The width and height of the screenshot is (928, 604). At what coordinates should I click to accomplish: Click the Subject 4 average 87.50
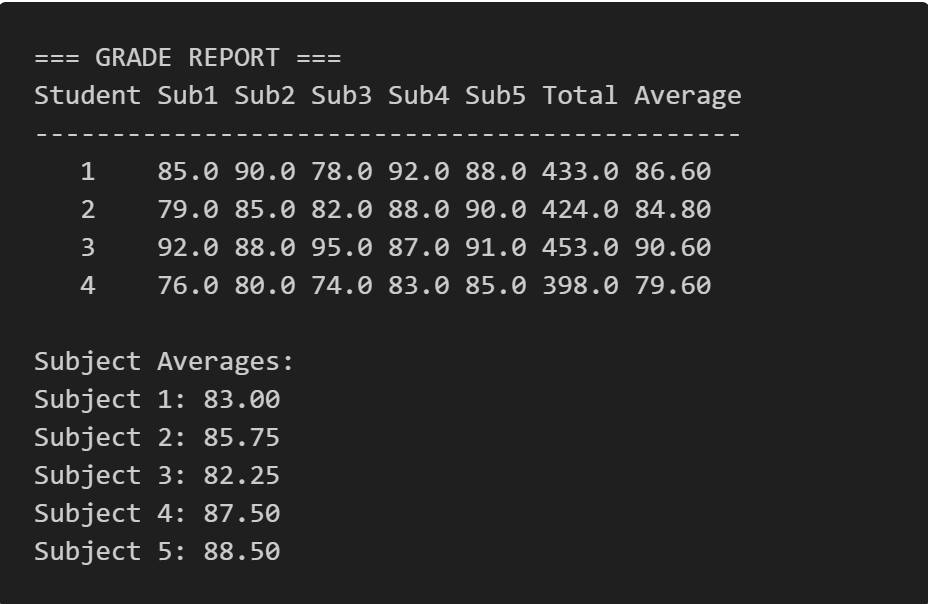[x=241, y=513]
